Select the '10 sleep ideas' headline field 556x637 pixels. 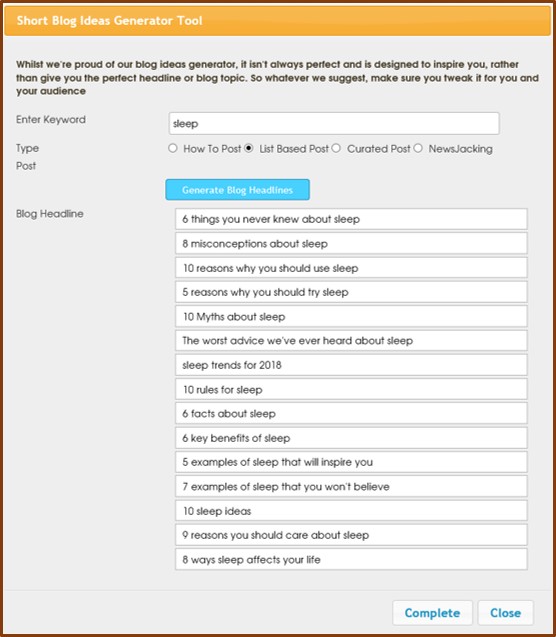tap(351, 511)
